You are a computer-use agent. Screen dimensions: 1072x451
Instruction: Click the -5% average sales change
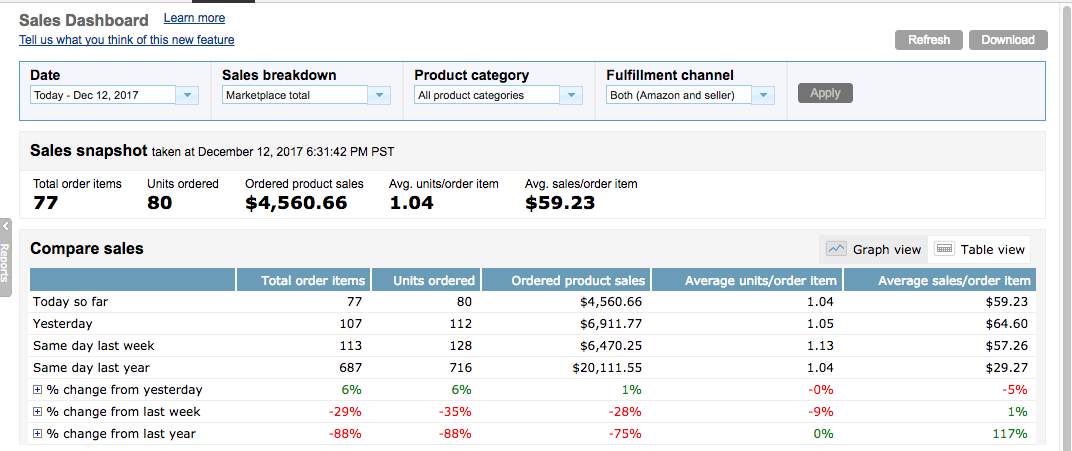pyautogui.click(x=1016, y=390)
